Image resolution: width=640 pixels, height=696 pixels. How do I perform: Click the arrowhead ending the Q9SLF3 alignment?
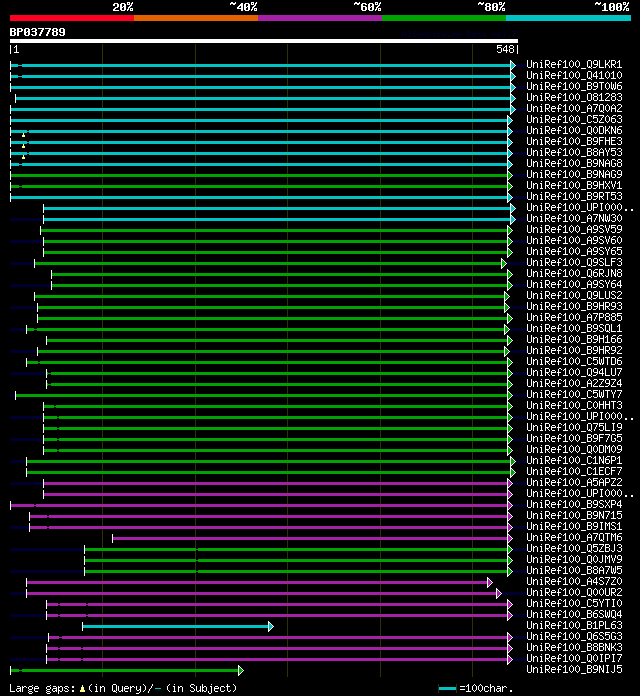coord(504,264)
